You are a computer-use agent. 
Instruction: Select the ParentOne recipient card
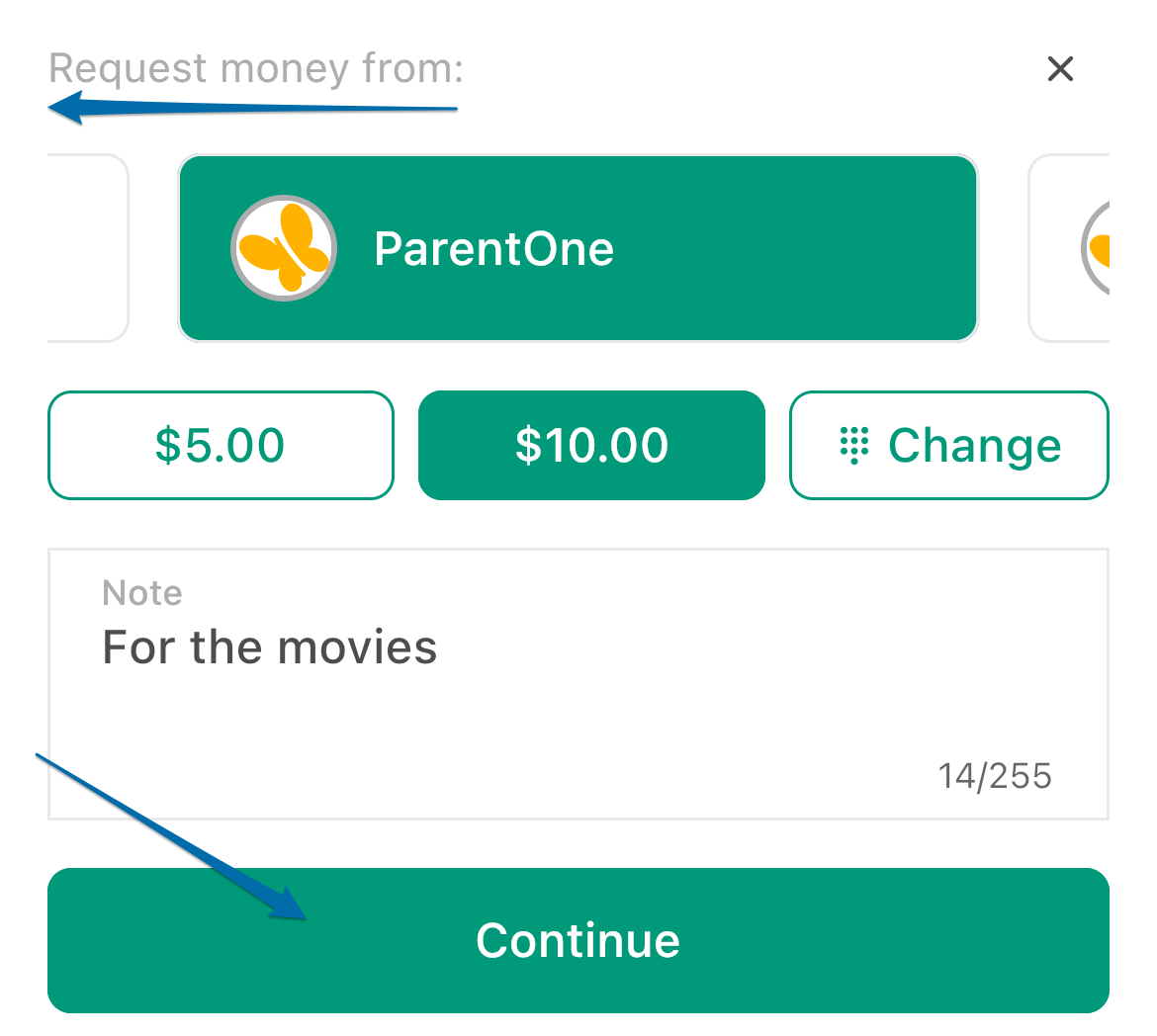[578, 248]
